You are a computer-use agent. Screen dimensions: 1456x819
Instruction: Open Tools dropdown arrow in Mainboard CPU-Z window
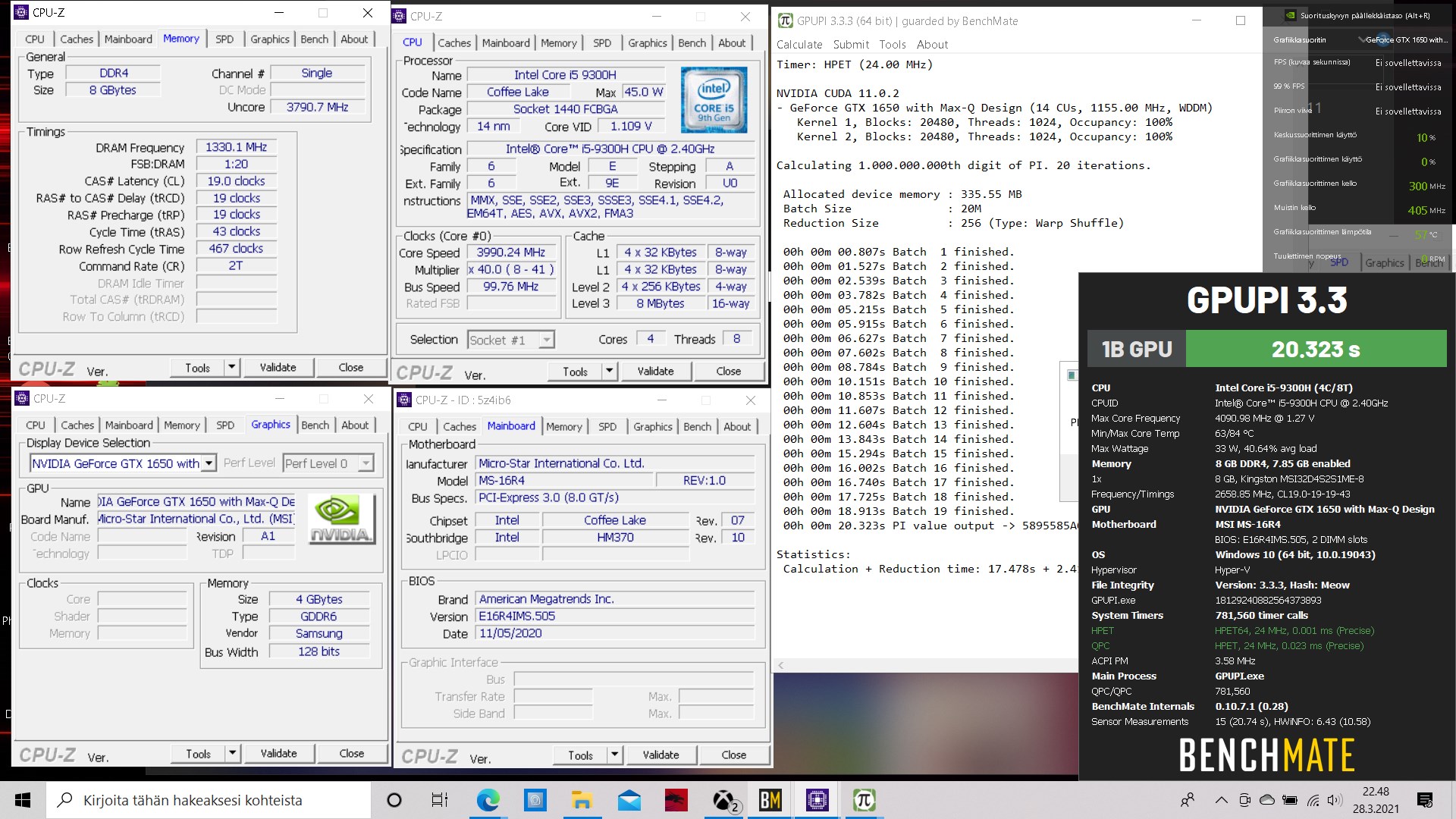point(615,755)
